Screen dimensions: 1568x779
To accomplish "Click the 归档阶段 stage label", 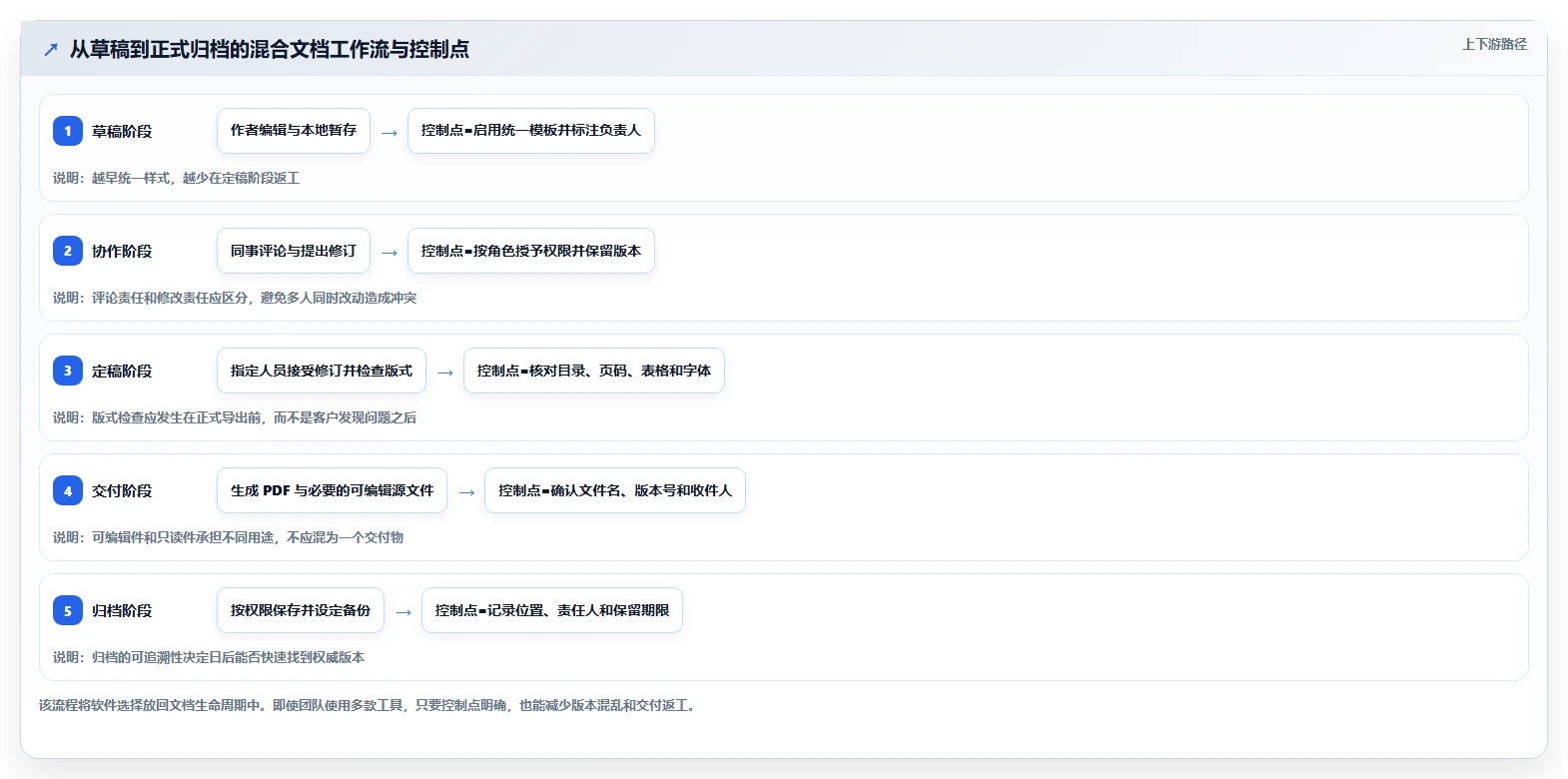I will (122, 610).
